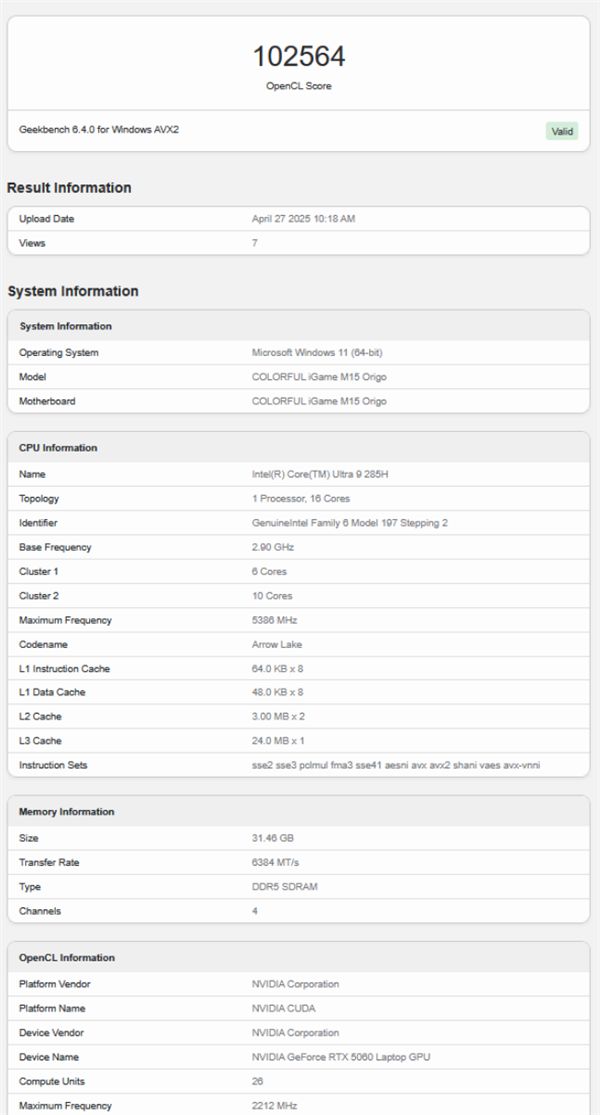600x1115 pixels.
Task: Click the Channels value 4
Action: (255, 911)
